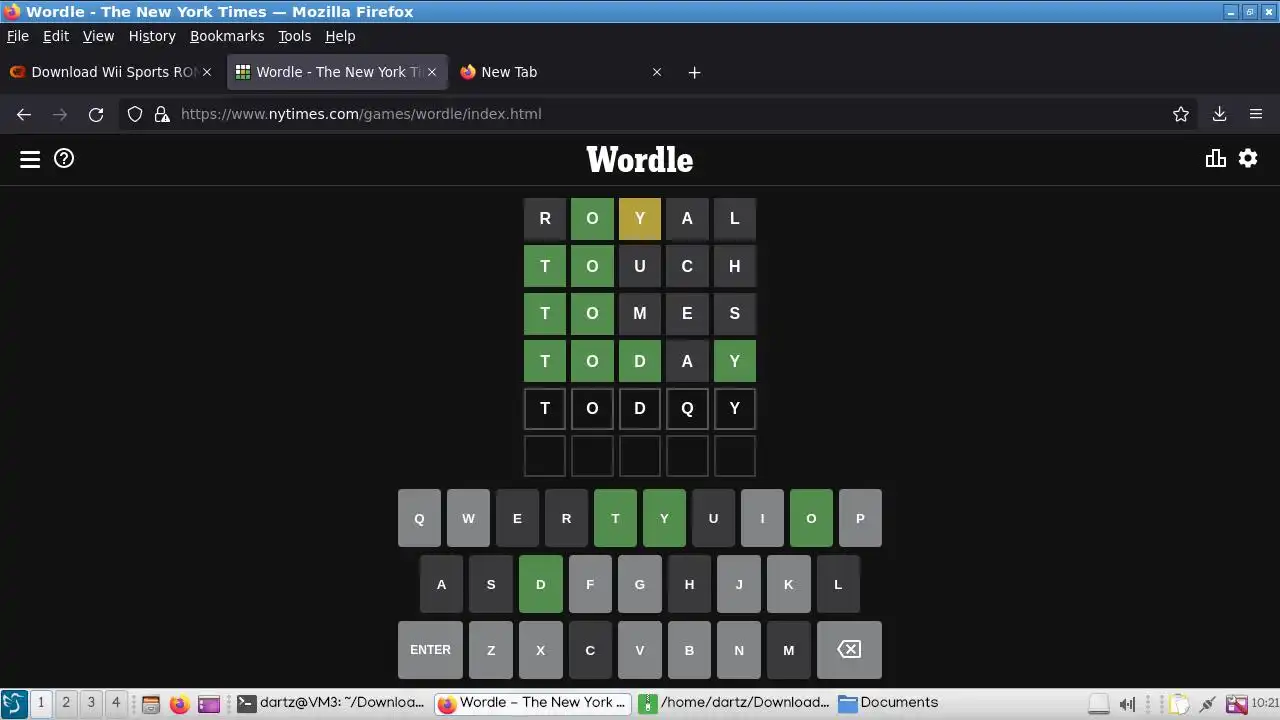Open the Edit menu
This screenshot has width=1280, height=720.
coord(56,36)
